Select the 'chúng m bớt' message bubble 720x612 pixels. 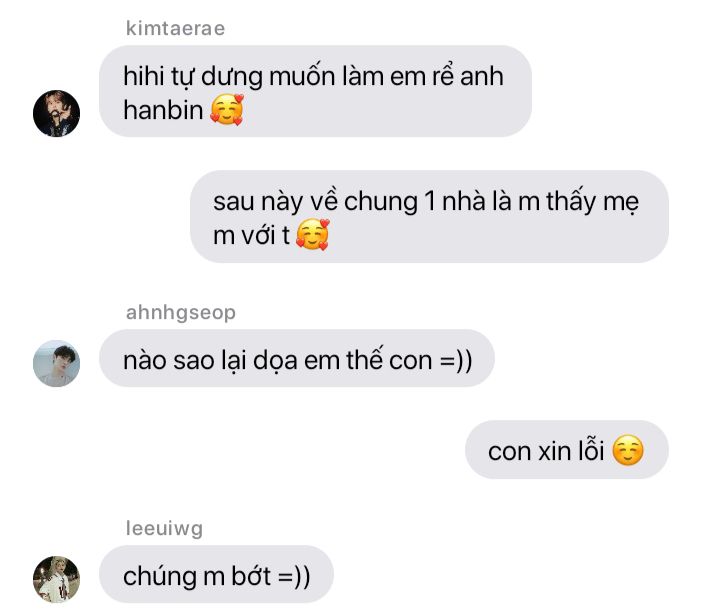(x=216, y=574)
